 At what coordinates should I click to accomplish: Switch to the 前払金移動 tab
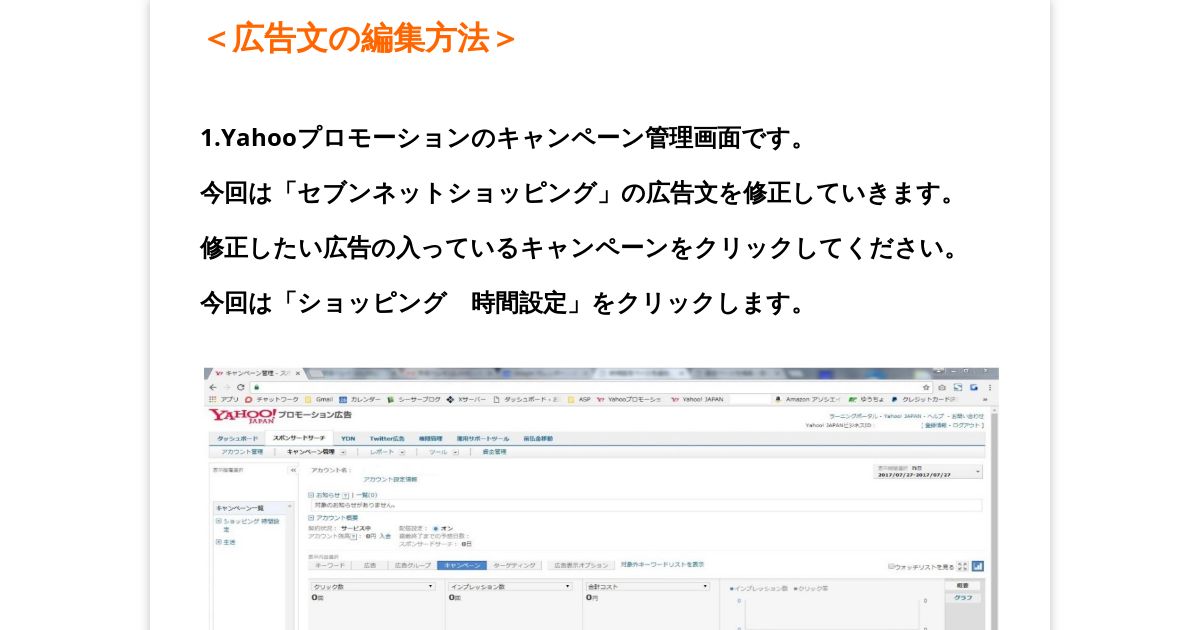point(537,438)
